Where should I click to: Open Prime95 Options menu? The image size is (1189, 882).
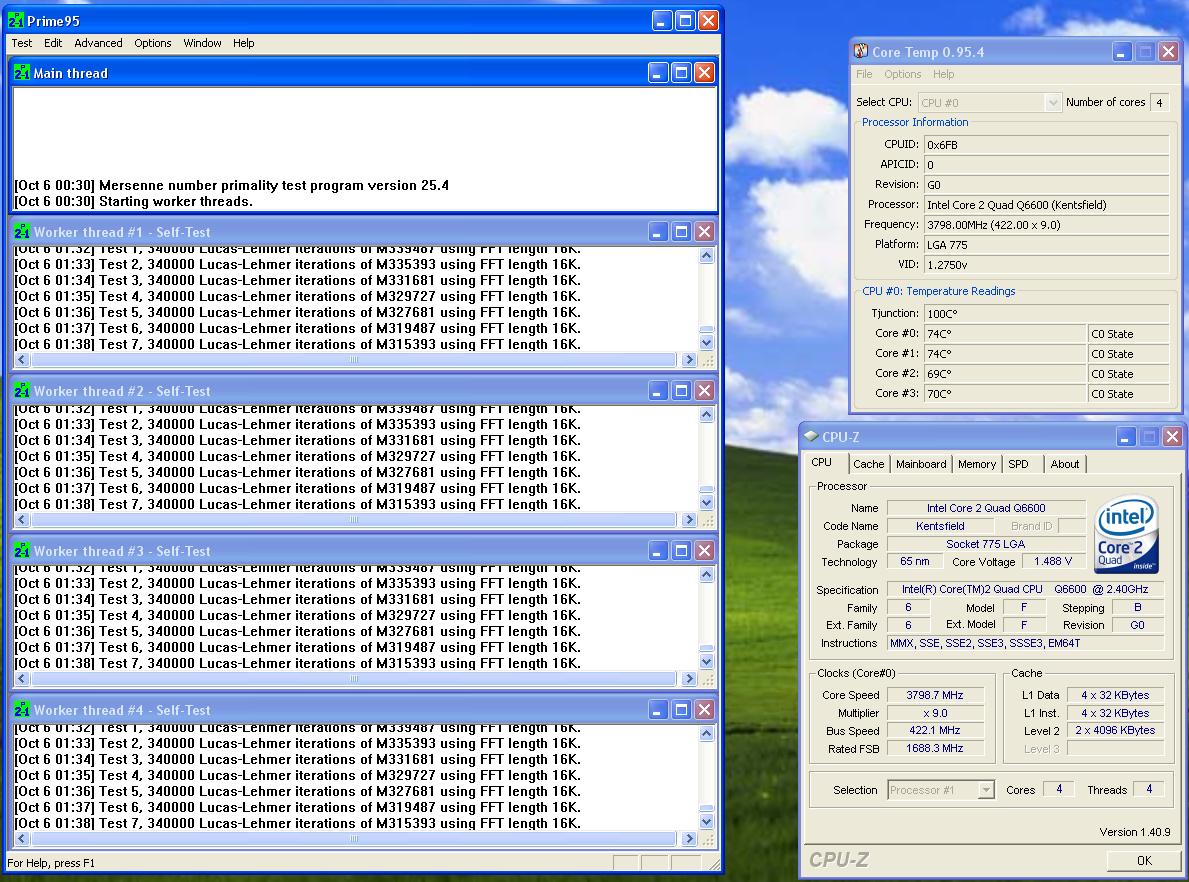click(x=152, y=43)
